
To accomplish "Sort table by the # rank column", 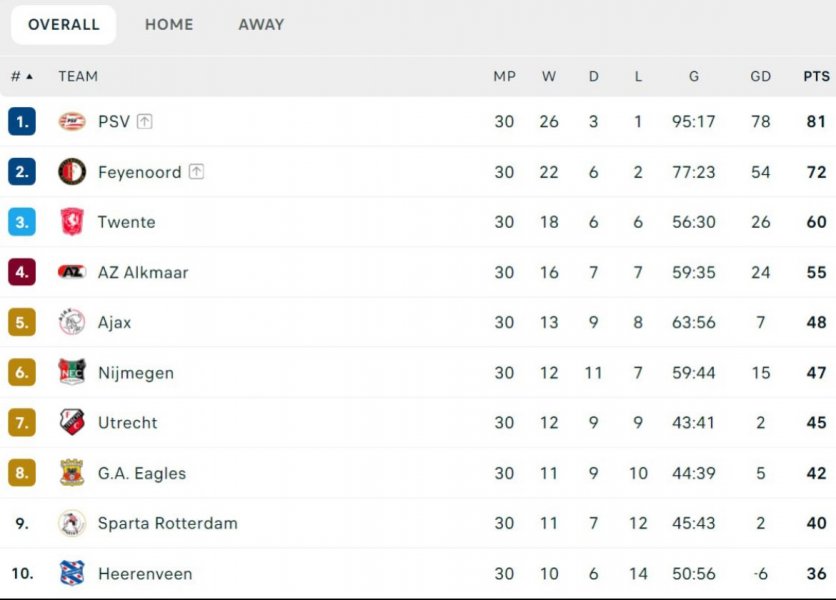I will pos(21,76).
